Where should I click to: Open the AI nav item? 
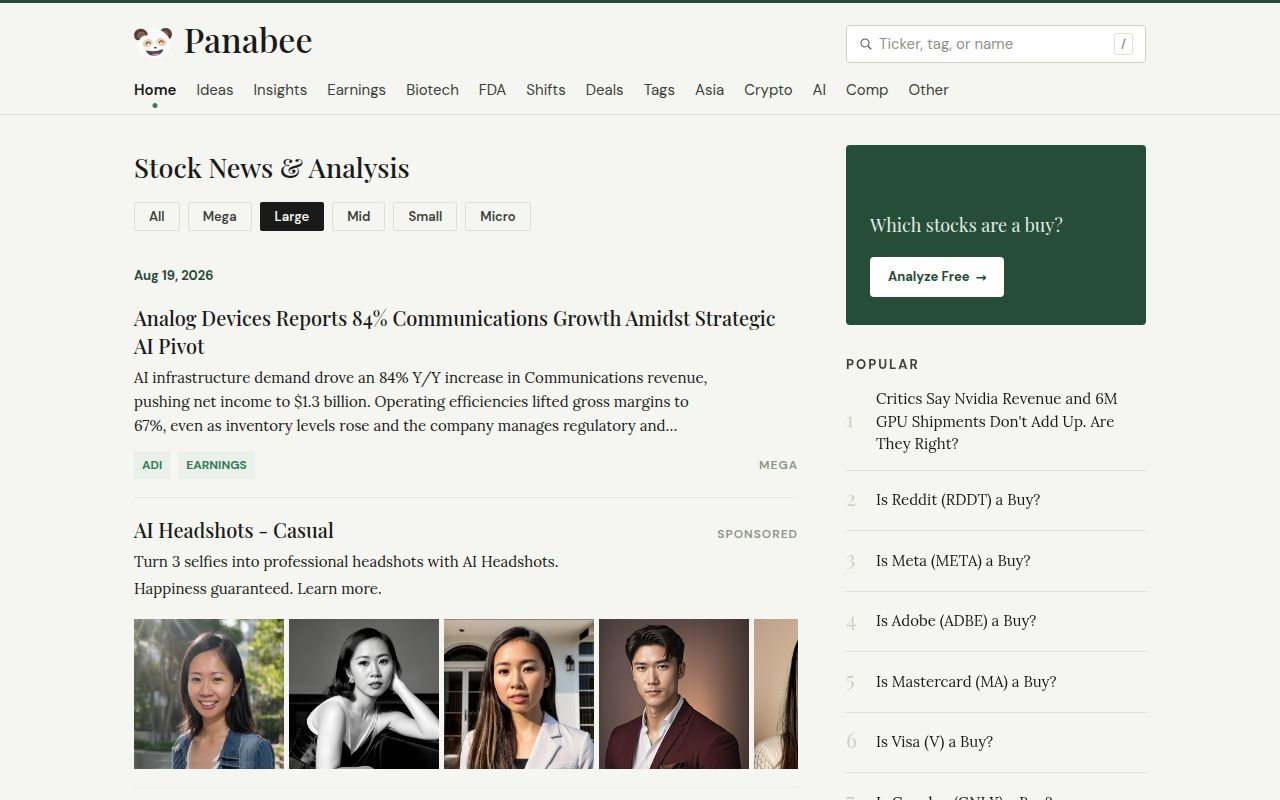coord(819,90)
